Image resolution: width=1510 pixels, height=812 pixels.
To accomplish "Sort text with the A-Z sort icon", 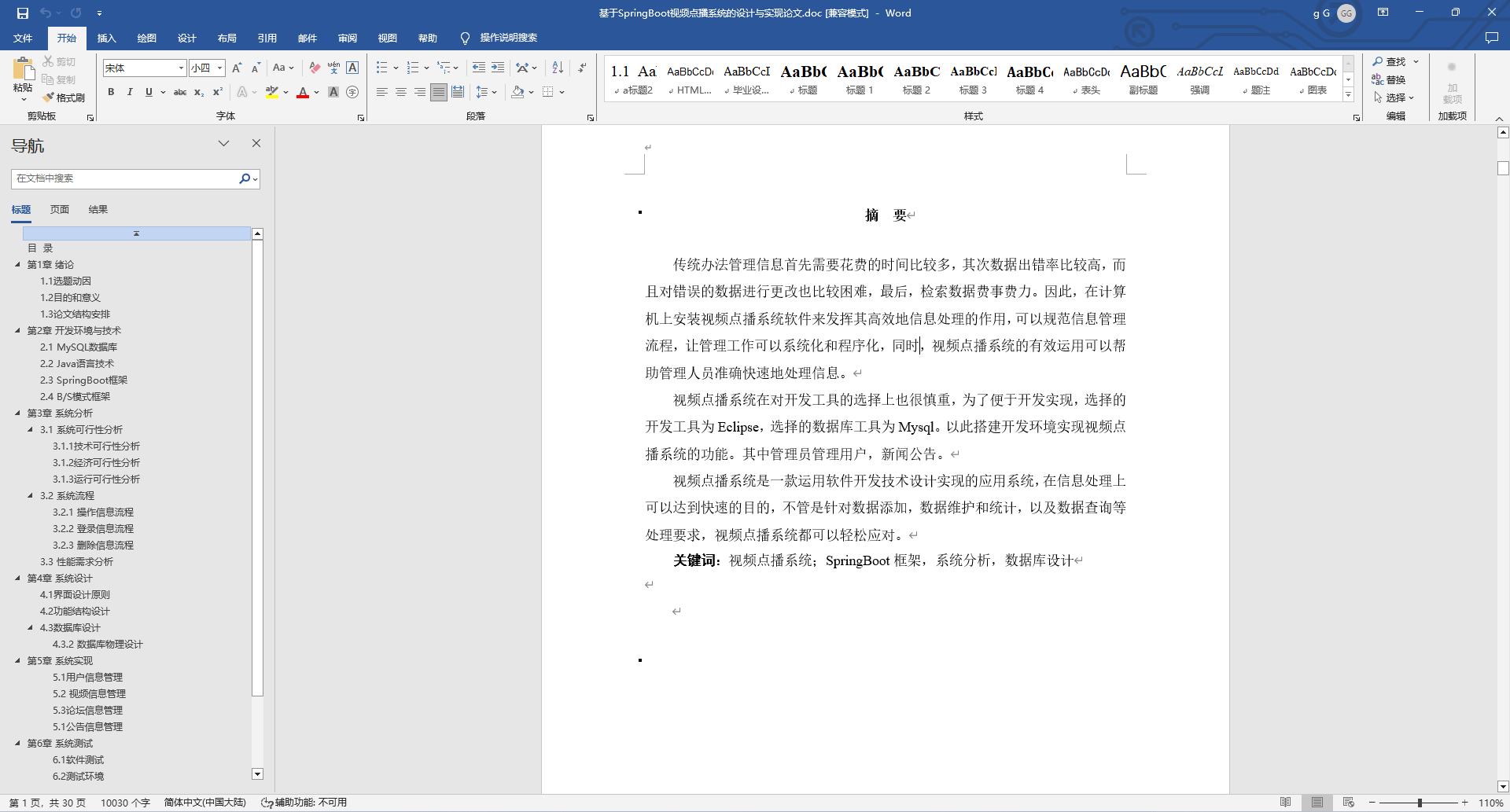I will (x=558, y=68).
